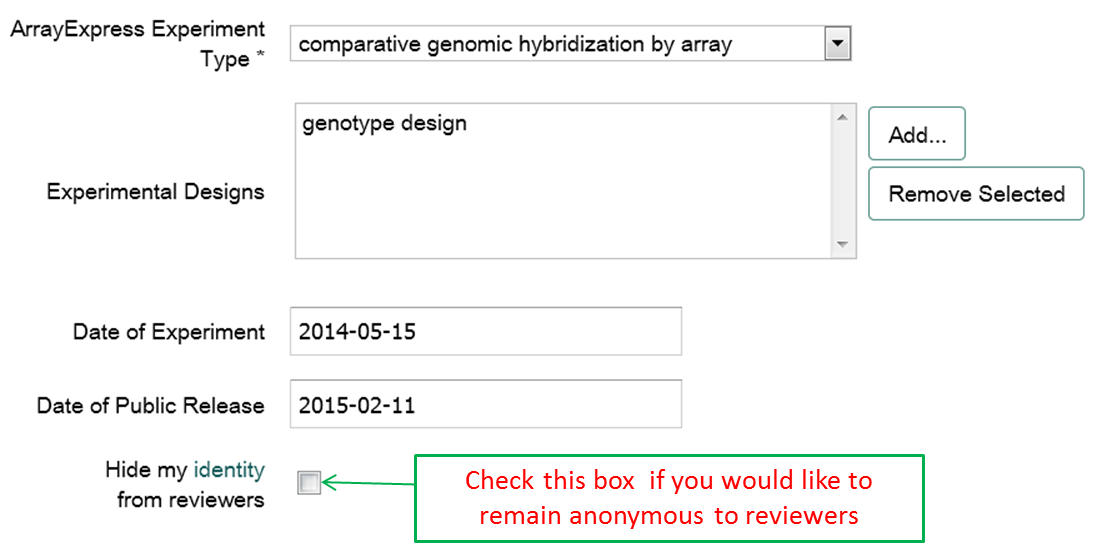Image resolution: width=1102 pixels, height=550 pixels.
Task: Click the 'from reviewers' label text
Action: pos(190,499)
